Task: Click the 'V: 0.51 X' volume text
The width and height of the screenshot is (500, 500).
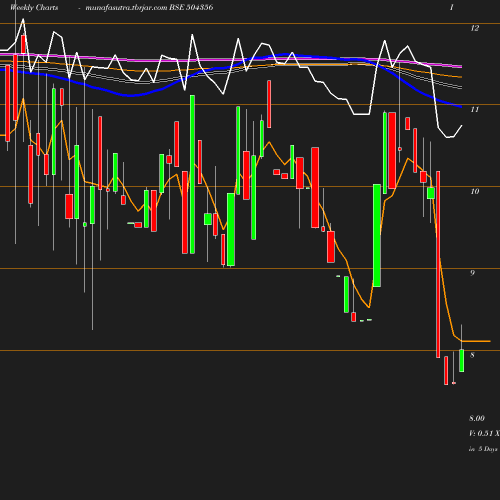Action: [x=484, y=433]
